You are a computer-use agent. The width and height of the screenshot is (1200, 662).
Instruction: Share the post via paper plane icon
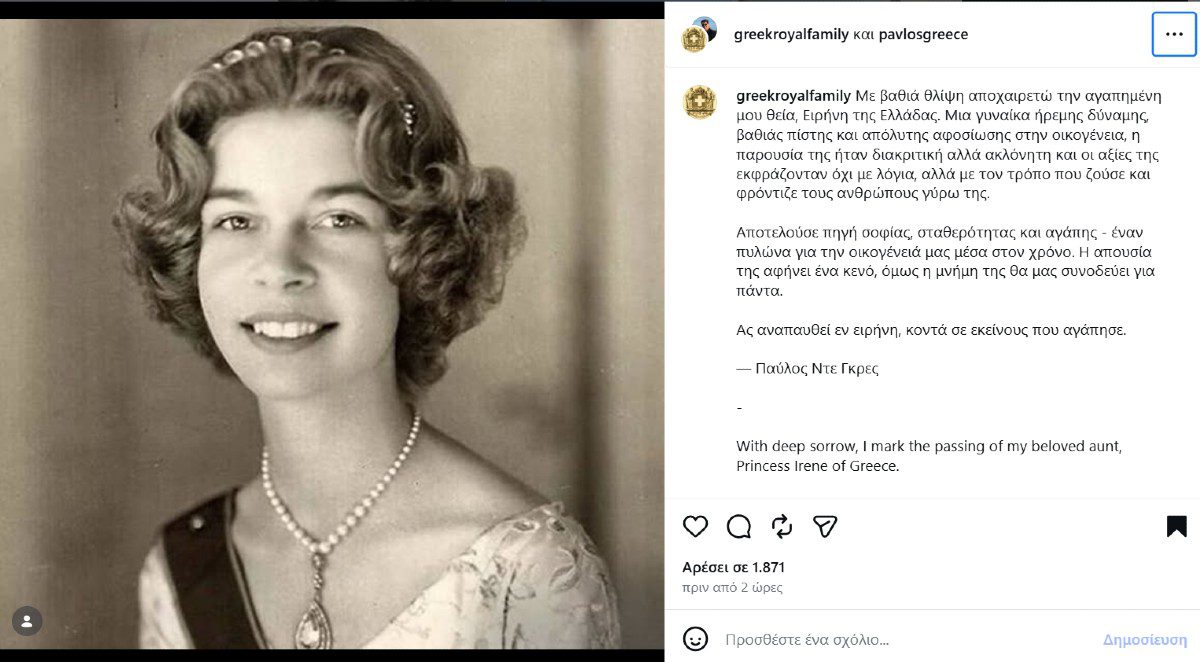(825, 526)
